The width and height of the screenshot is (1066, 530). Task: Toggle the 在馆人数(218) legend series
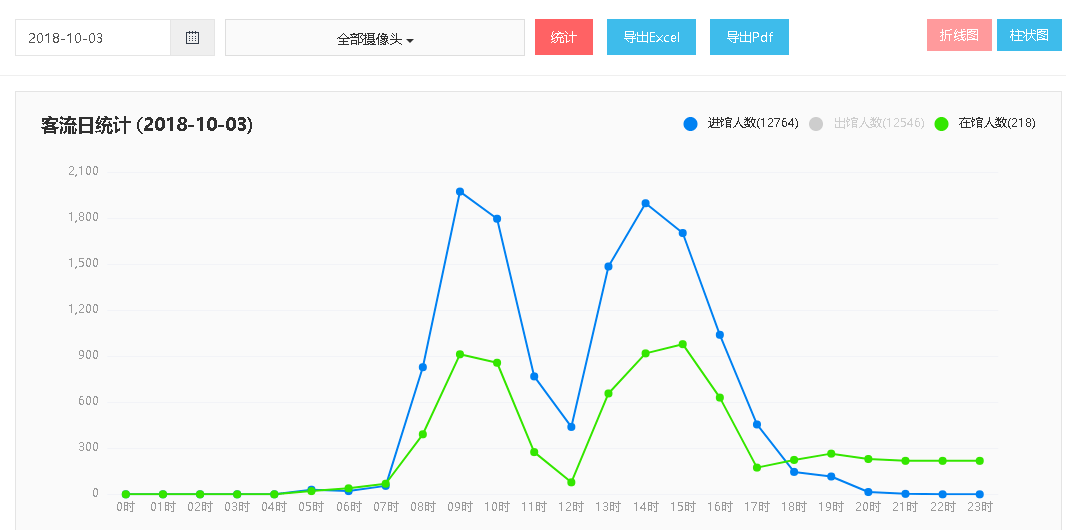tap(985, 123)
